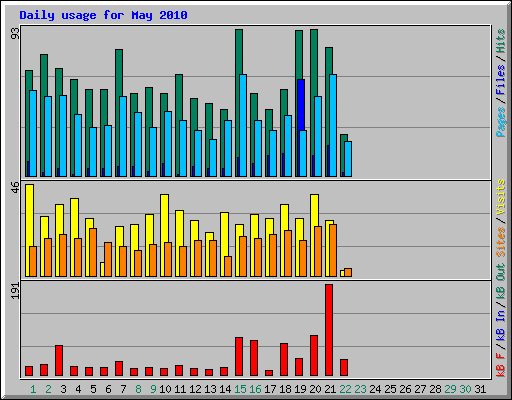512x400 pixels.
Task: Click the tallest red bar for day 21
Action: coord(329,330)
